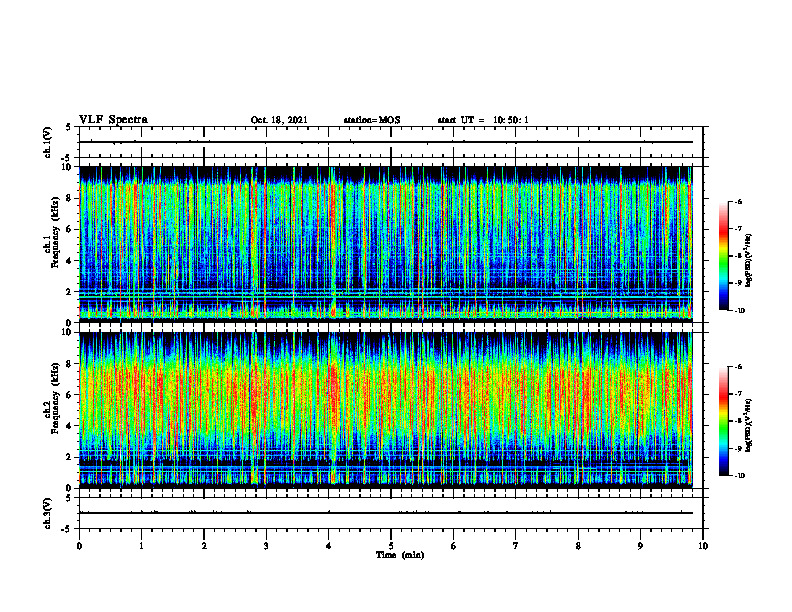Click the ch.2 spectrogram color bar
This screenshot has height=612, width=792.
(x=724, y=421)
